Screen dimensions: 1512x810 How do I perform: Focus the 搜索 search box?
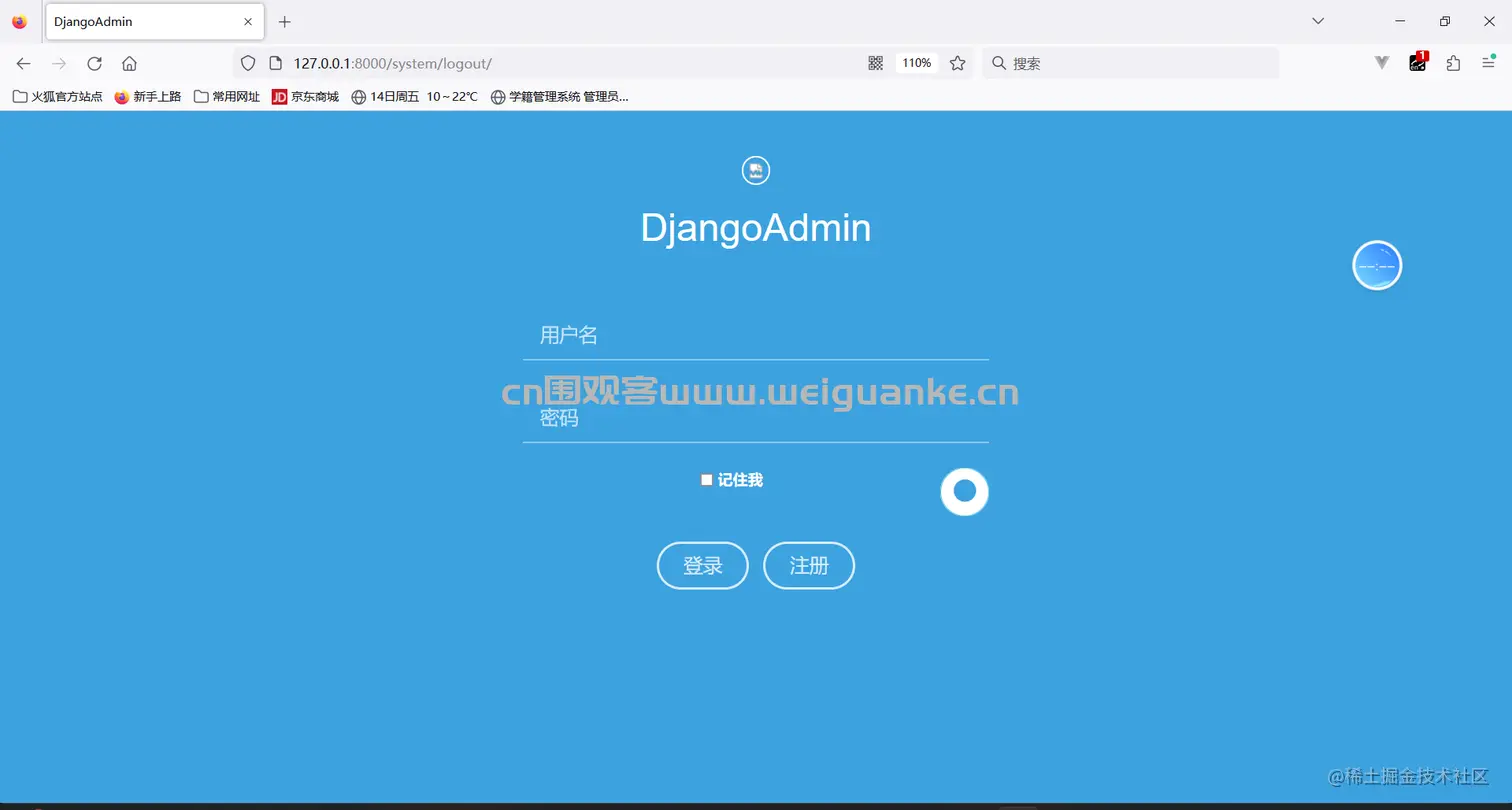[x=1131, y=63]
